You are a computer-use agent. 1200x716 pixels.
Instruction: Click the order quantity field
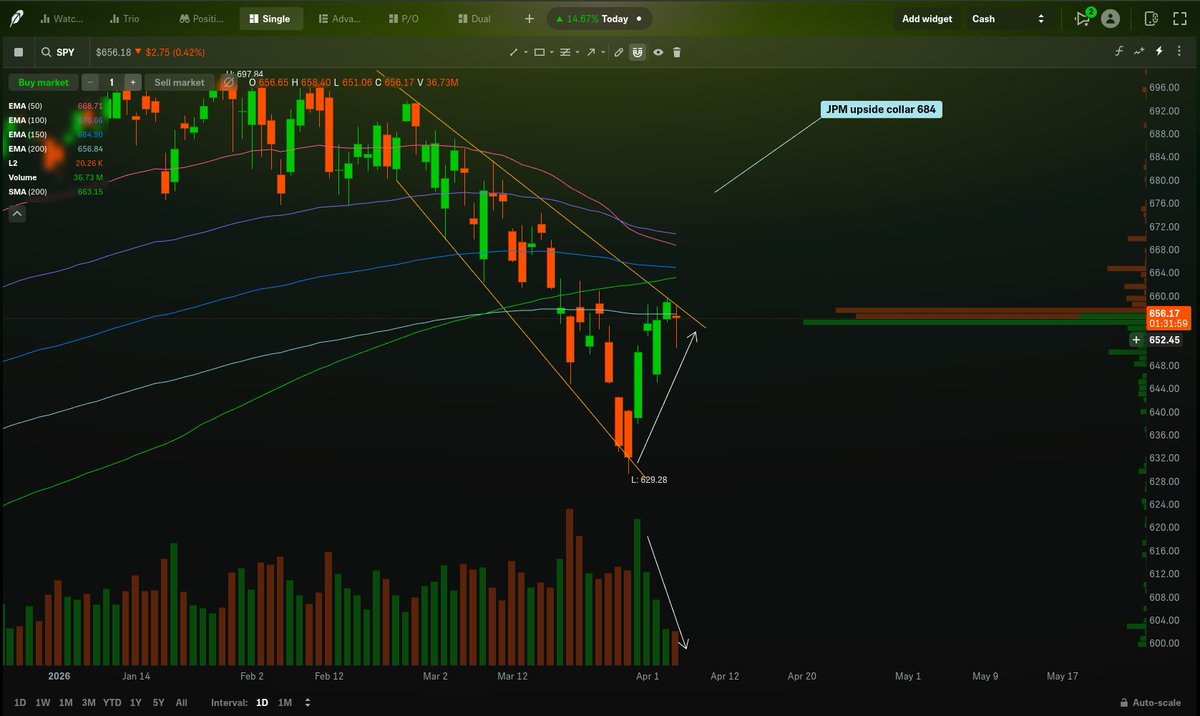coord(111,83)
